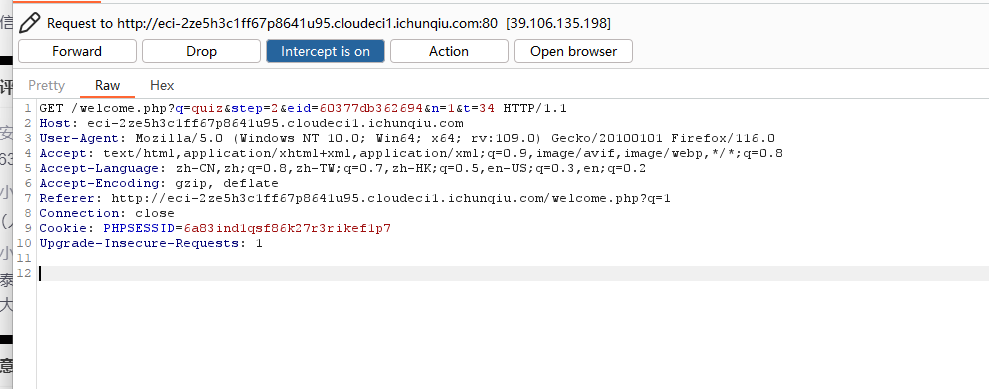Switch to the Hex tab
The image size is (989, 389).
pyautogui.click(x=162, y=85)
